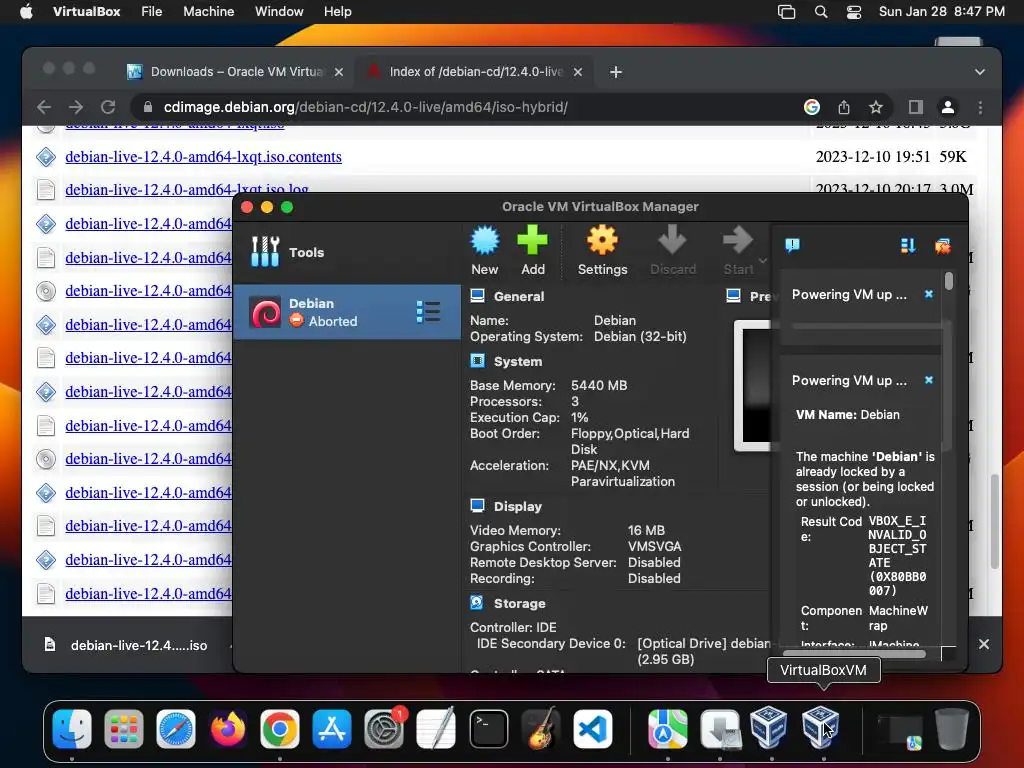Toggle the notification center speech-bubble icon
1024x768 pixels.
tap(792, 245)
